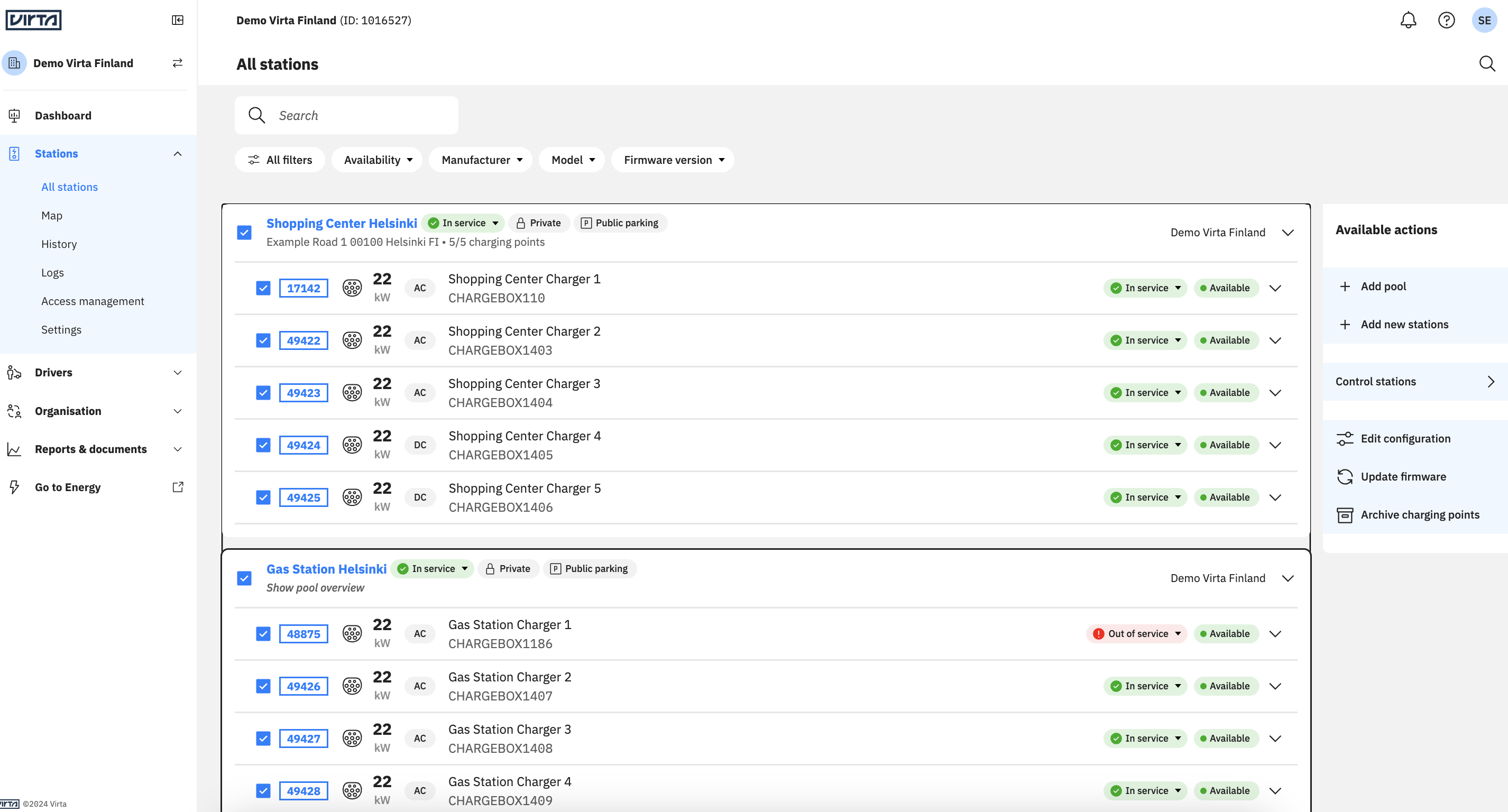
Task: Collapse the Shopping Center Helsinki pool chevron
Action: 1288,233
